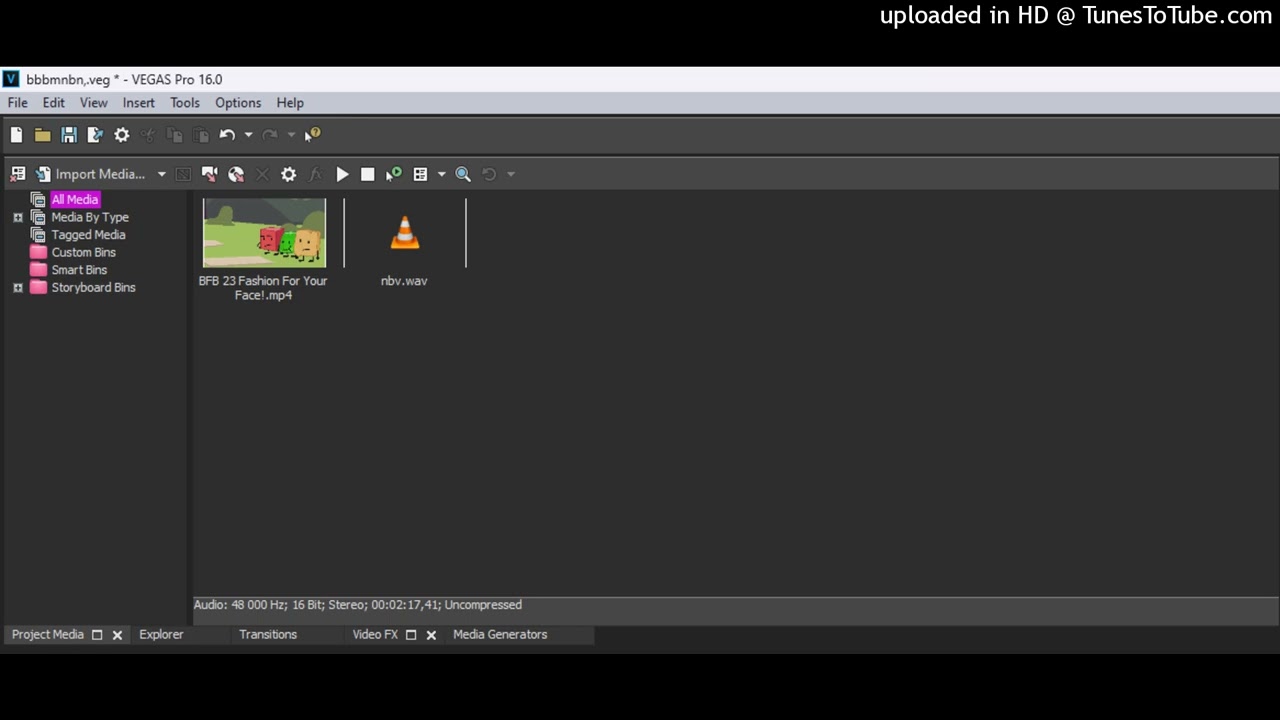Start the media preview with the Play button
Screen dimensions: 1280x720
pos(342,174)
